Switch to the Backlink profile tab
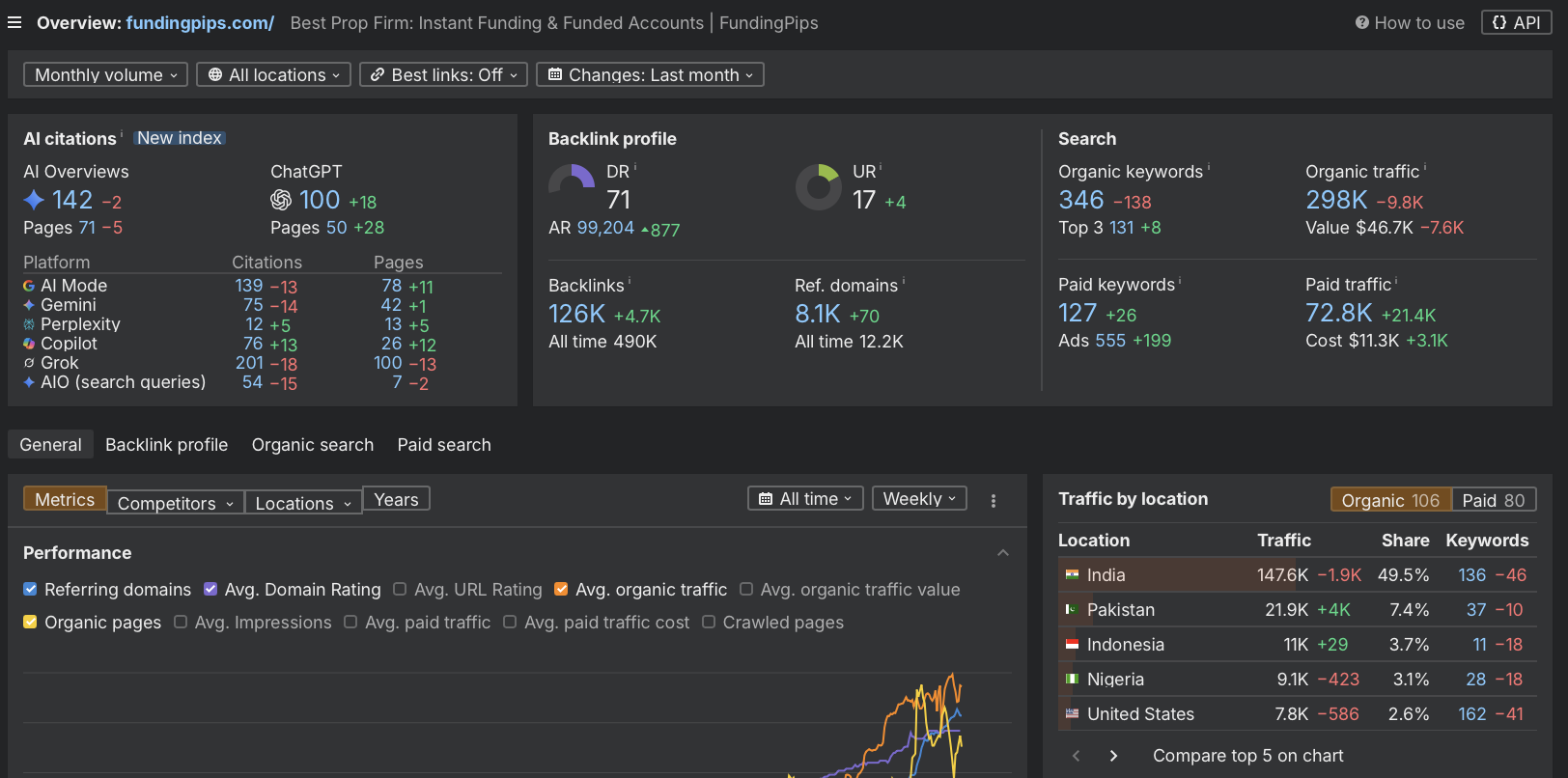The width and height of the screenshot is (1568, 778). pos(167,444)
